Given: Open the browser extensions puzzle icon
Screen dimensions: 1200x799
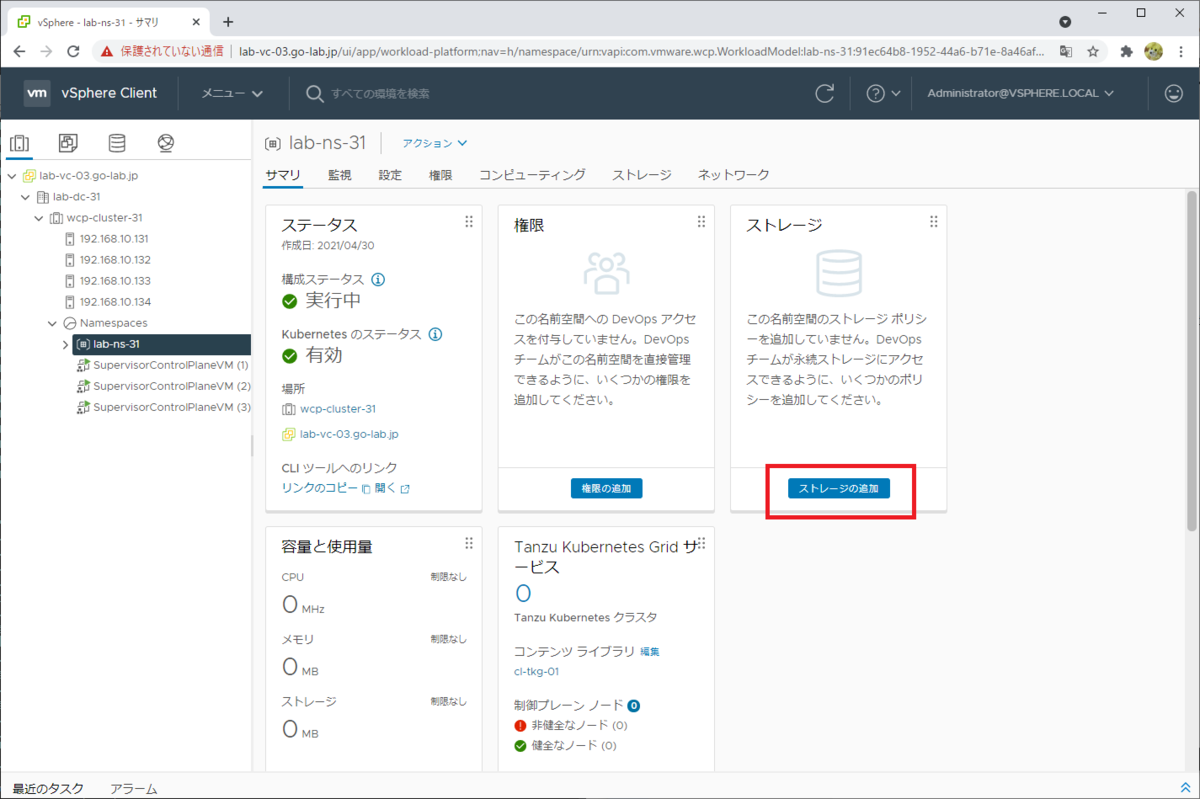Looking at the screenshot, I should (1126, 51).
